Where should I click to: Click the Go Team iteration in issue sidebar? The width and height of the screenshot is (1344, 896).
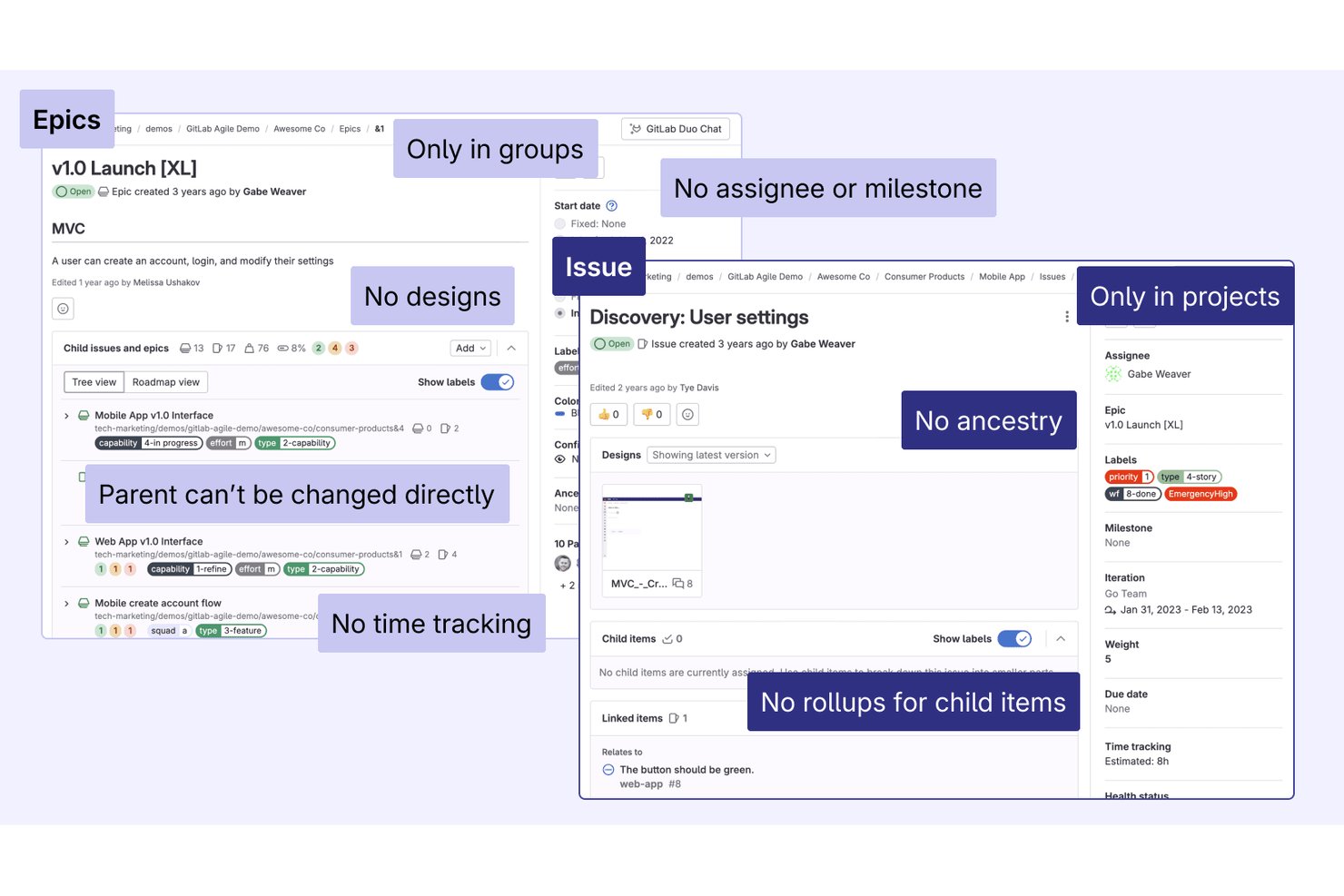pos(1125,594)
